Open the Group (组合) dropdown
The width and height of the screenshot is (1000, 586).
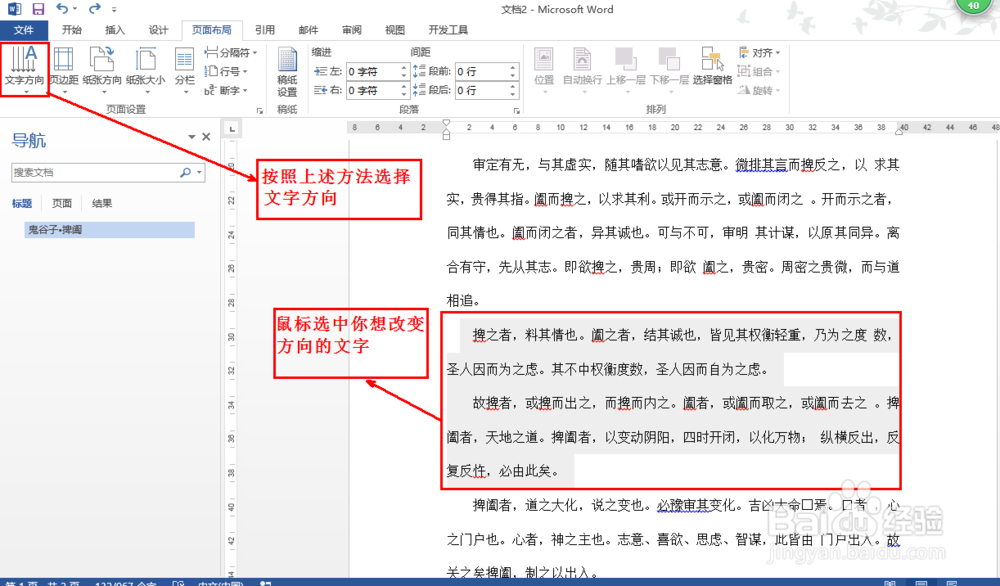tap(759, 71)
